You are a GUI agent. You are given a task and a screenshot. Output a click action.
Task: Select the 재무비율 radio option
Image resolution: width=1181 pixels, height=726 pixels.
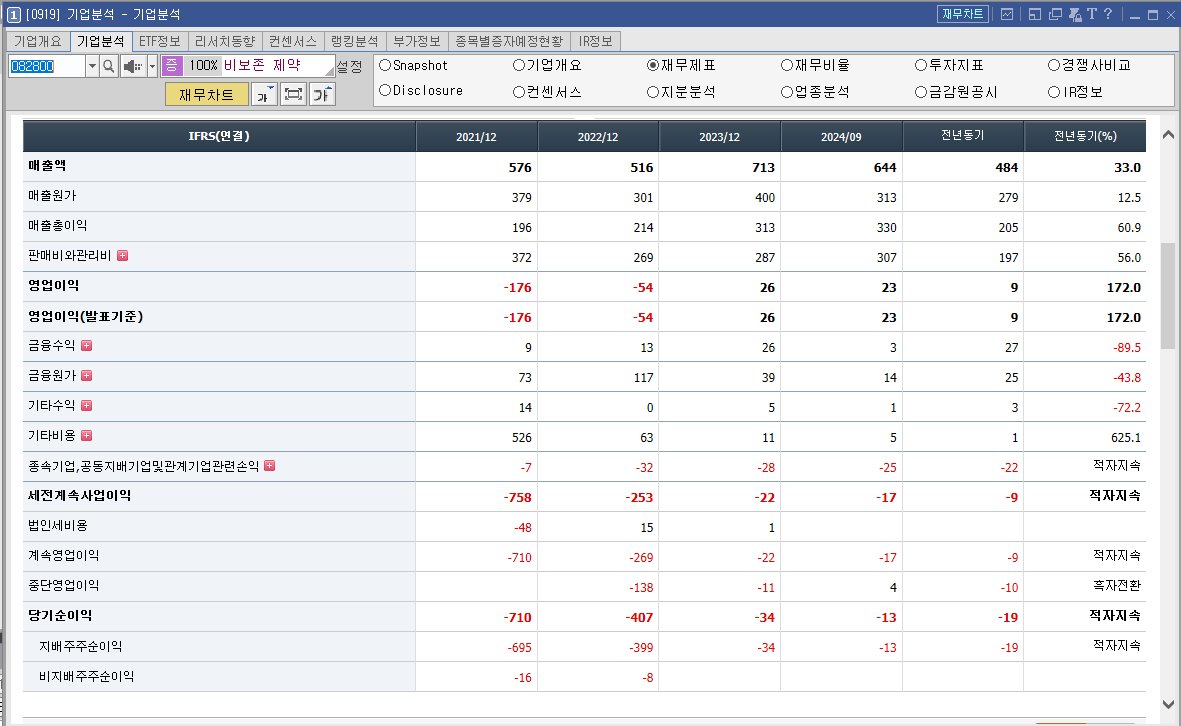pyautogui.click(x=787, y=66)
